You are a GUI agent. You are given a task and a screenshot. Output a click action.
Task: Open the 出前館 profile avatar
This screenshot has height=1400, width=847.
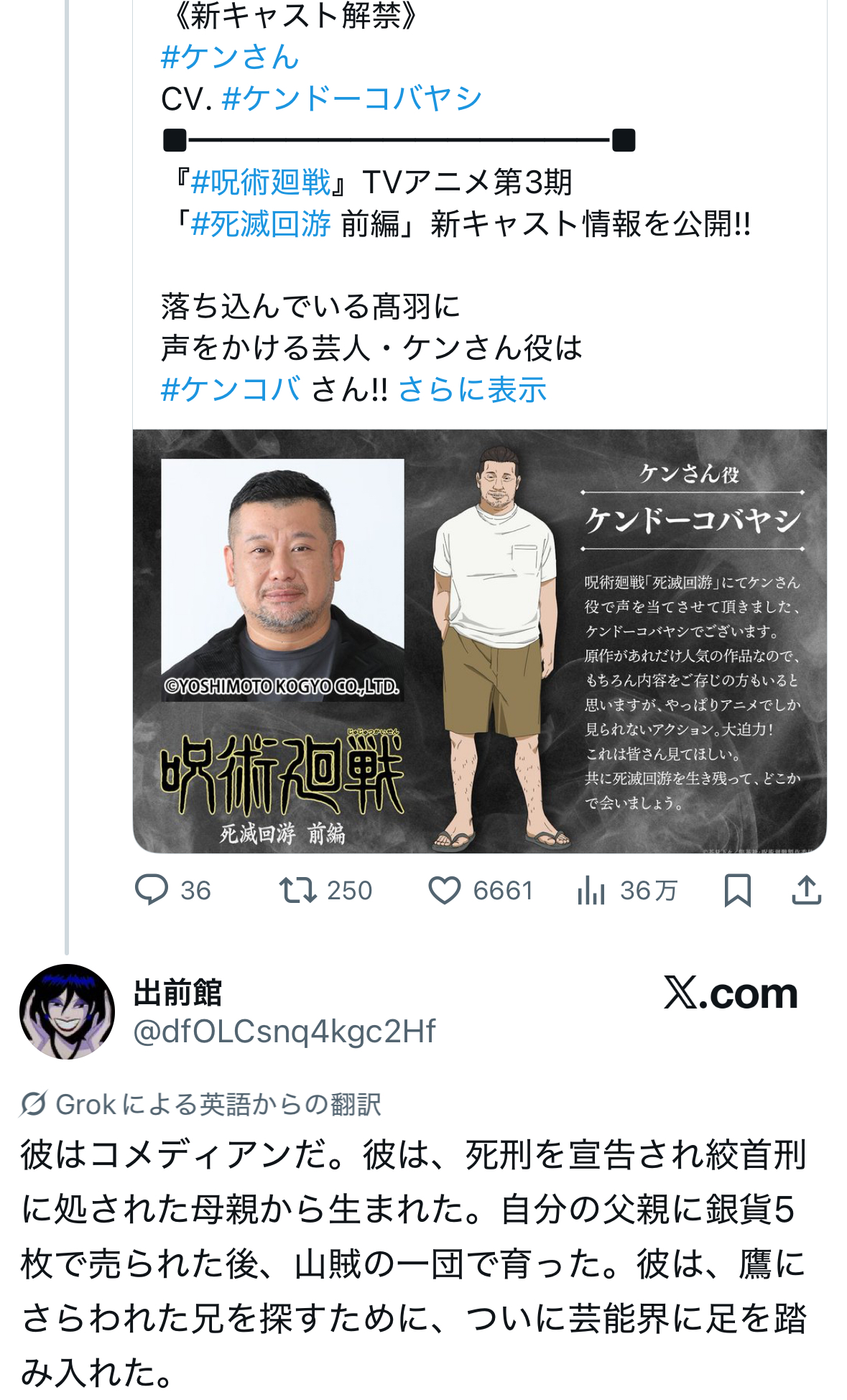67,1011
